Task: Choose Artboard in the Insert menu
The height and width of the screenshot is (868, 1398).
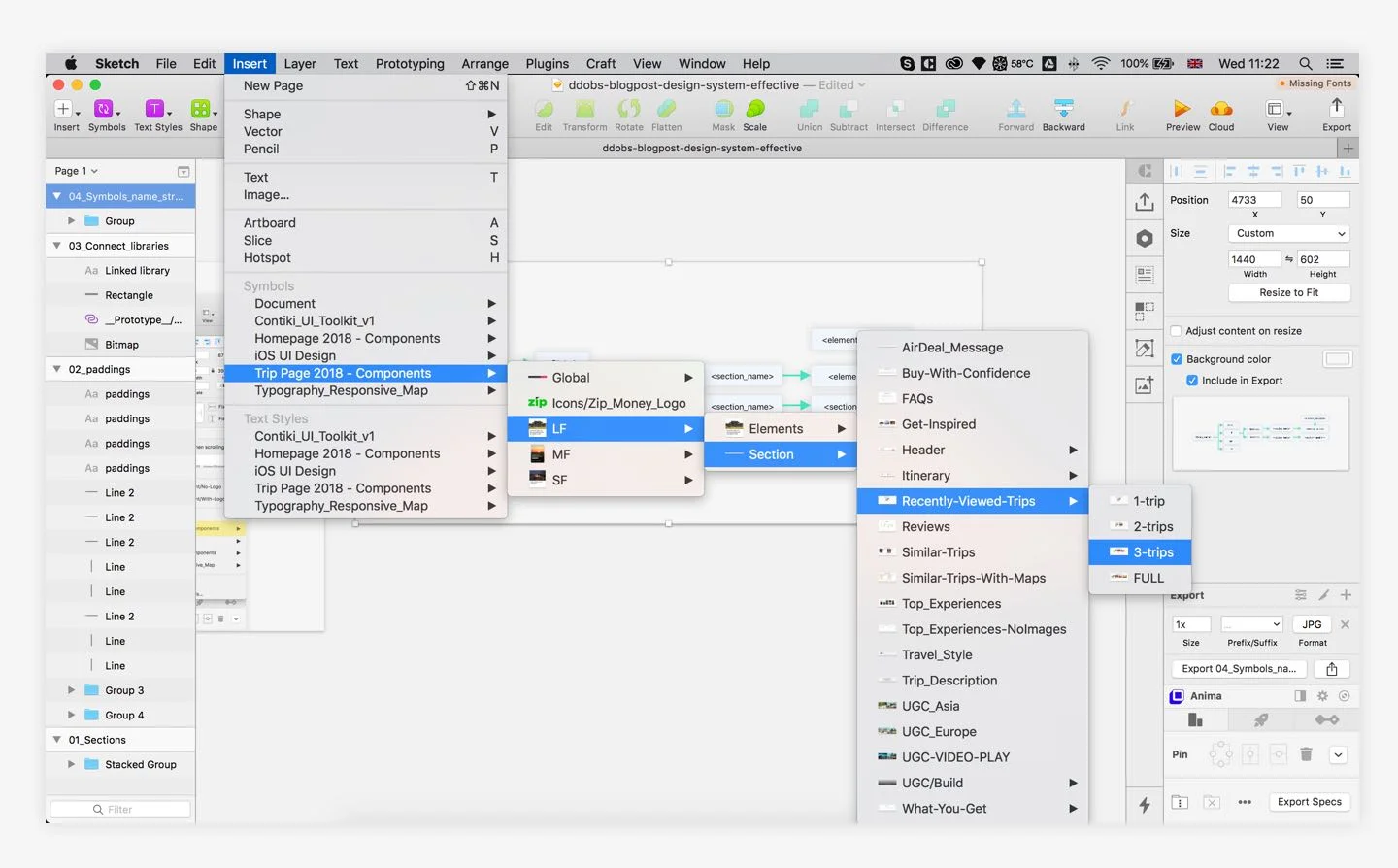Action: click(366, 223)
